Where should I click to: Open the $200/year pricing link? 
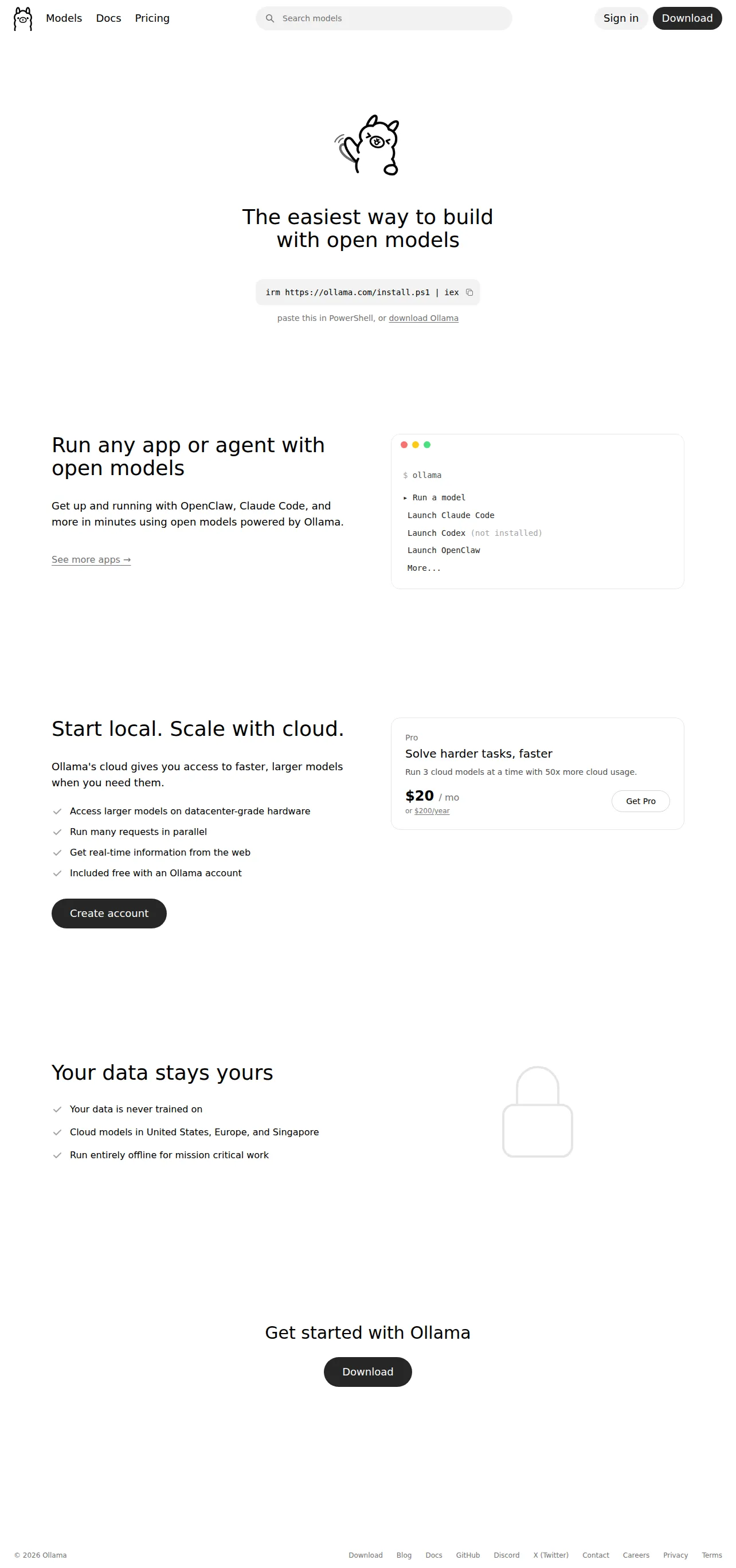click(x=432, y=811)
